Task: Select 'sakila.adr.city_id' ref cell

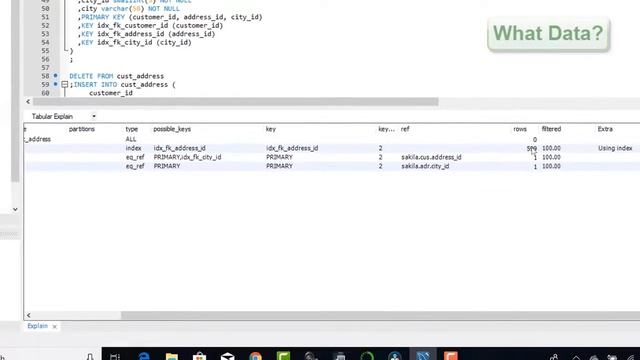Action: coord(425,166)
